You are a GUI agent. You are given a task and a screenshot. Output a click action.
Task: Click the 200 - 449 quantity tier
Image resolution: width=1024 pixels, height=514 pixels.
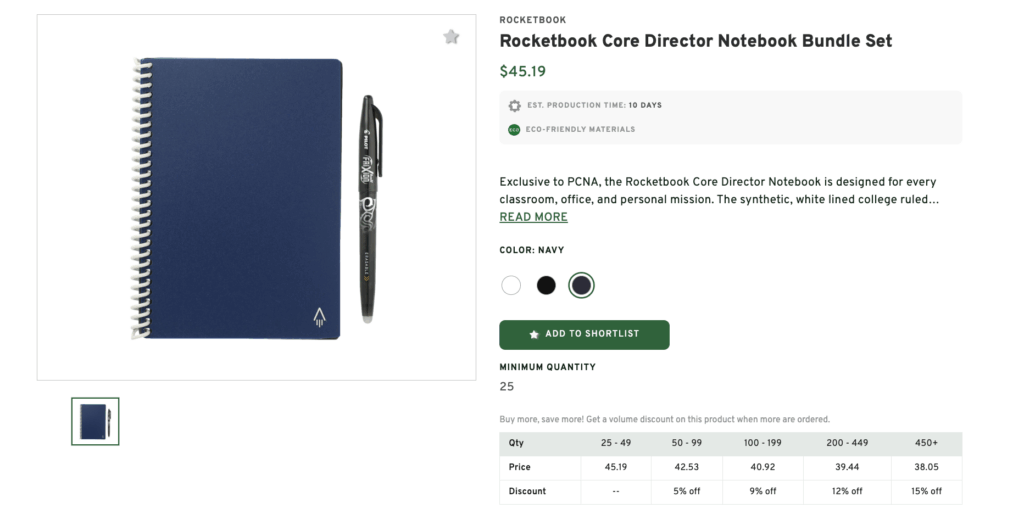click(x=846, y=443)
